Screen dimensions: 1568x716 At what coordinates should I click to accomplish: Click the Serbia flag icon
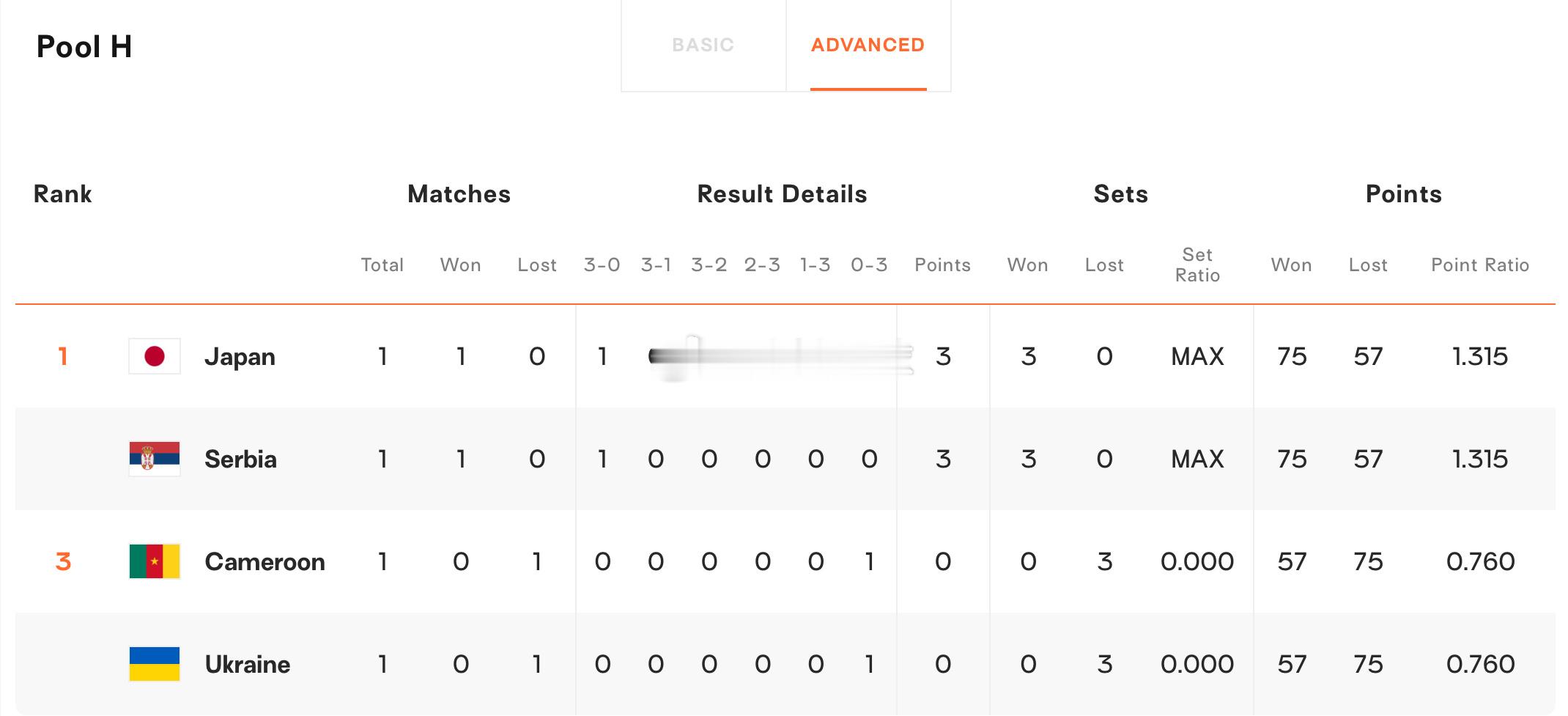[x=155, y=460]
